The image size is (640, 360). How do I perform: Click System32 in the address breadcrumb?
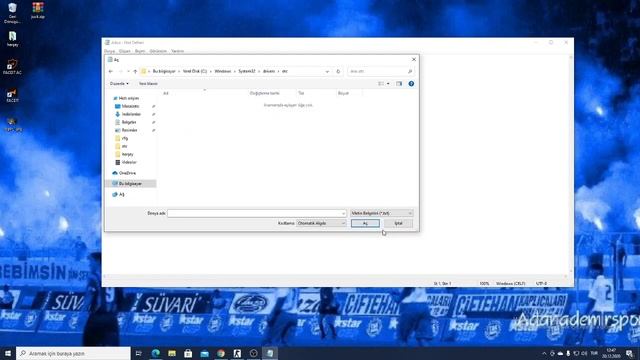[x=247, y=71]
